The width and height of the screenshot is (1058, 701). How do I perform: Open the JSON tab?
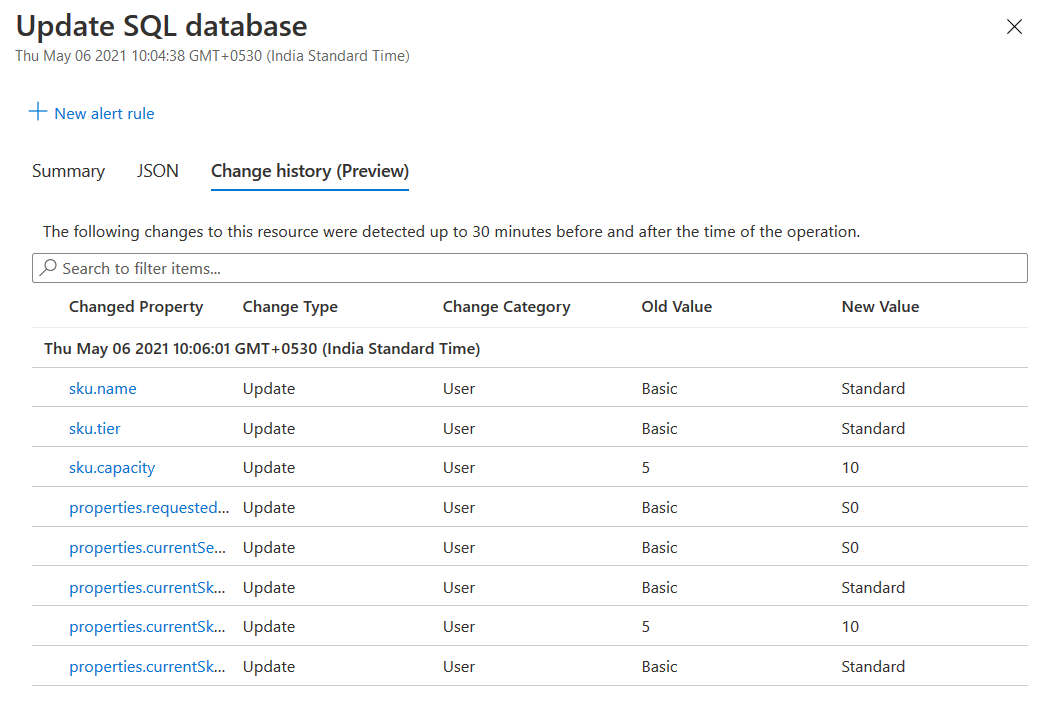click(x=158, y=171)
